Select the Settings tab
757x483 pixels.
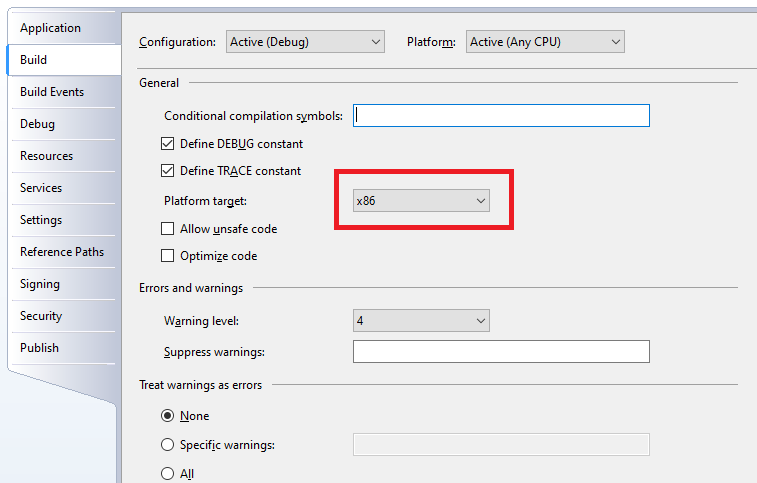click(x=41, y=220)
